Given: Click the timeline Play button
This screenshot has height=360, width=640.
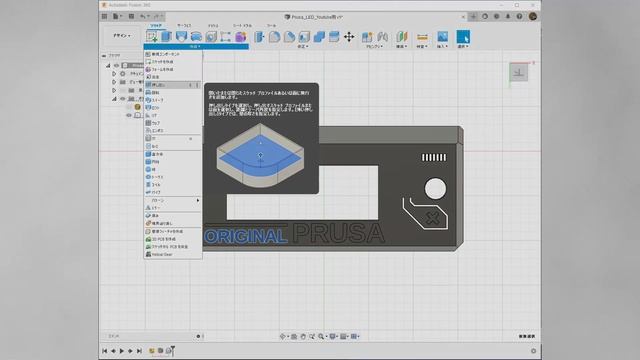Looking at the screenshot, I should click(x=122, y=351).
